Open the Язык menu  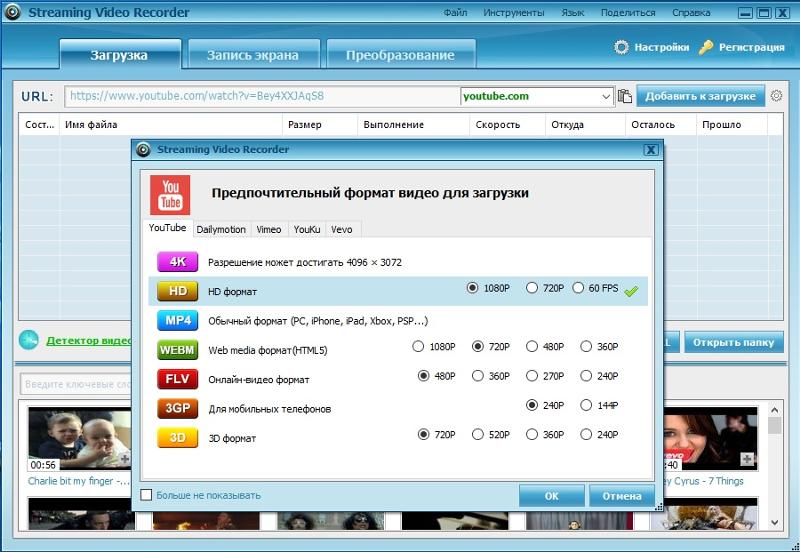(x=572, y=12)
